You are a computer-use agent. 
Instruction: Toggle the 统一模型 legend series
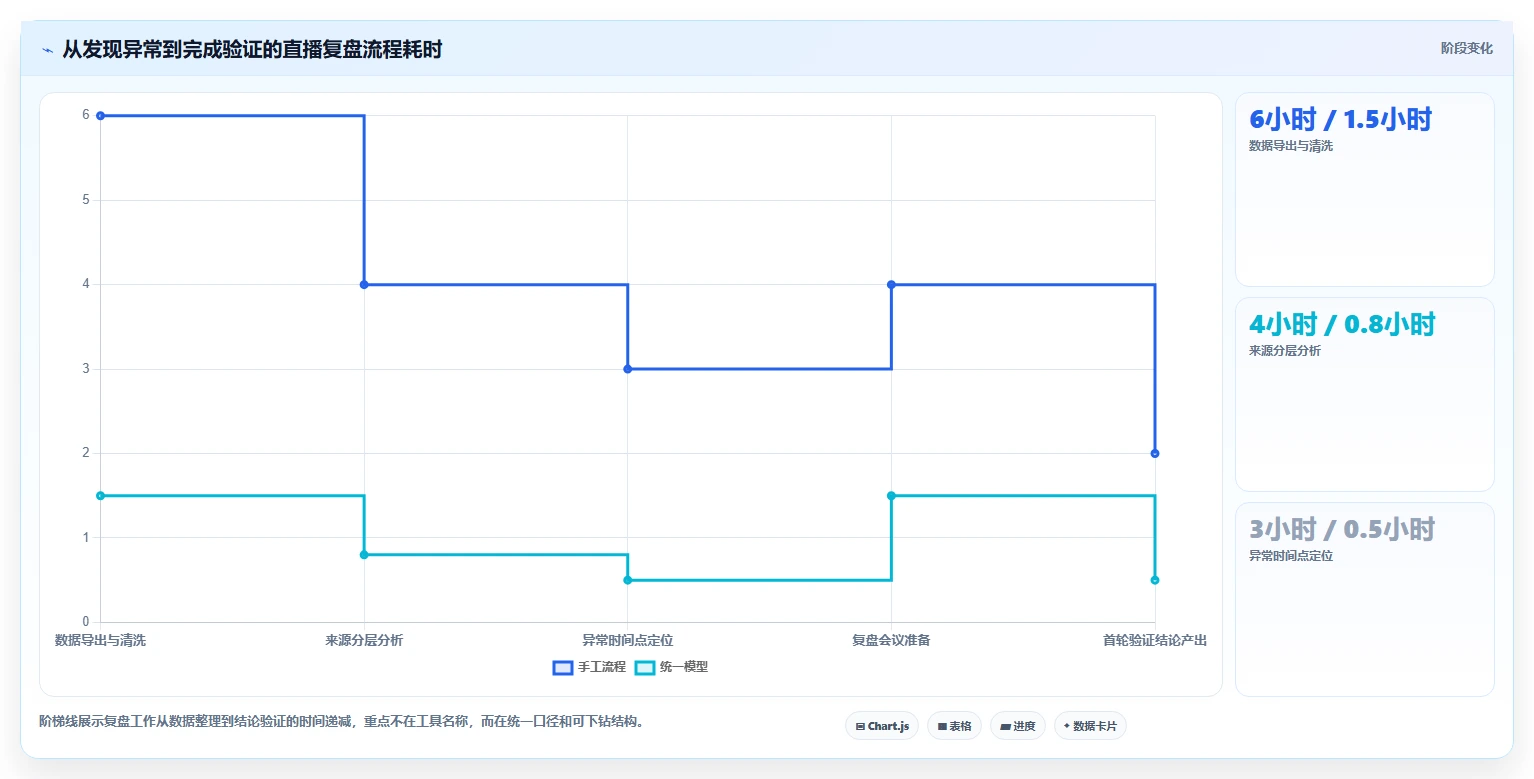672,667
